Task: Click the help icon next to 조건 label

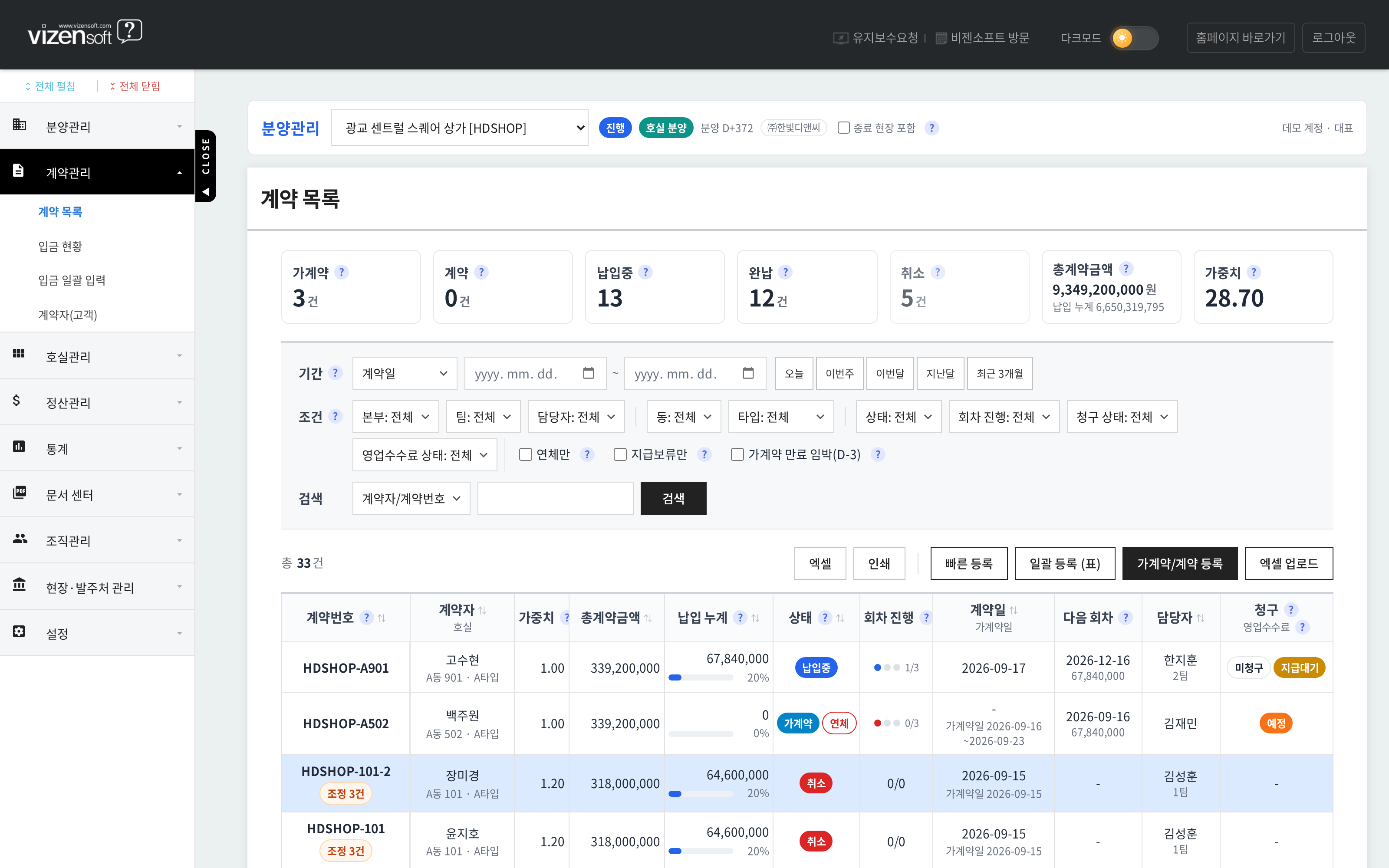Action: click(x=336, y=416)
